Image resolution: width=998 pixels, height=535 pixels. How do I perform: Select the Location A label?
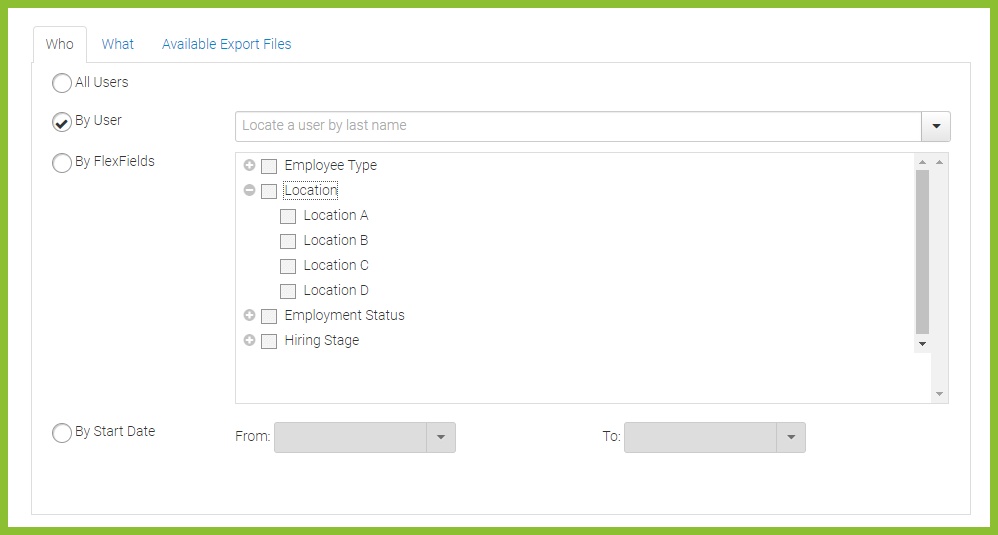(x=335, y=215)
